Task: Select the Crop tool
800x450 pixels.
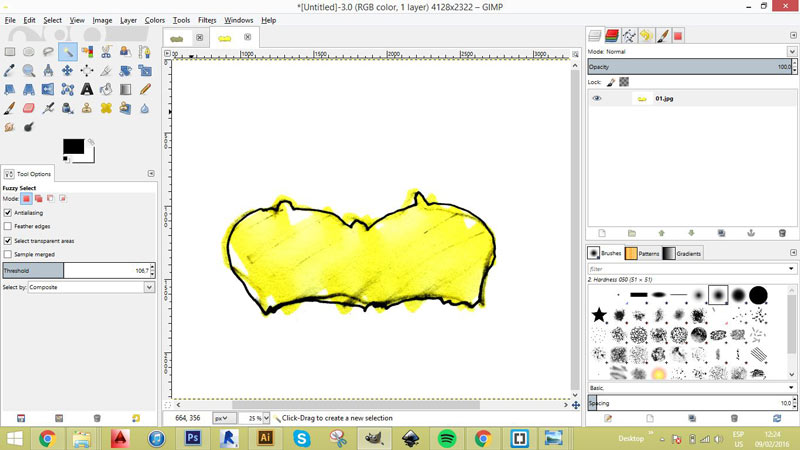Action: (x=106, y=70)
